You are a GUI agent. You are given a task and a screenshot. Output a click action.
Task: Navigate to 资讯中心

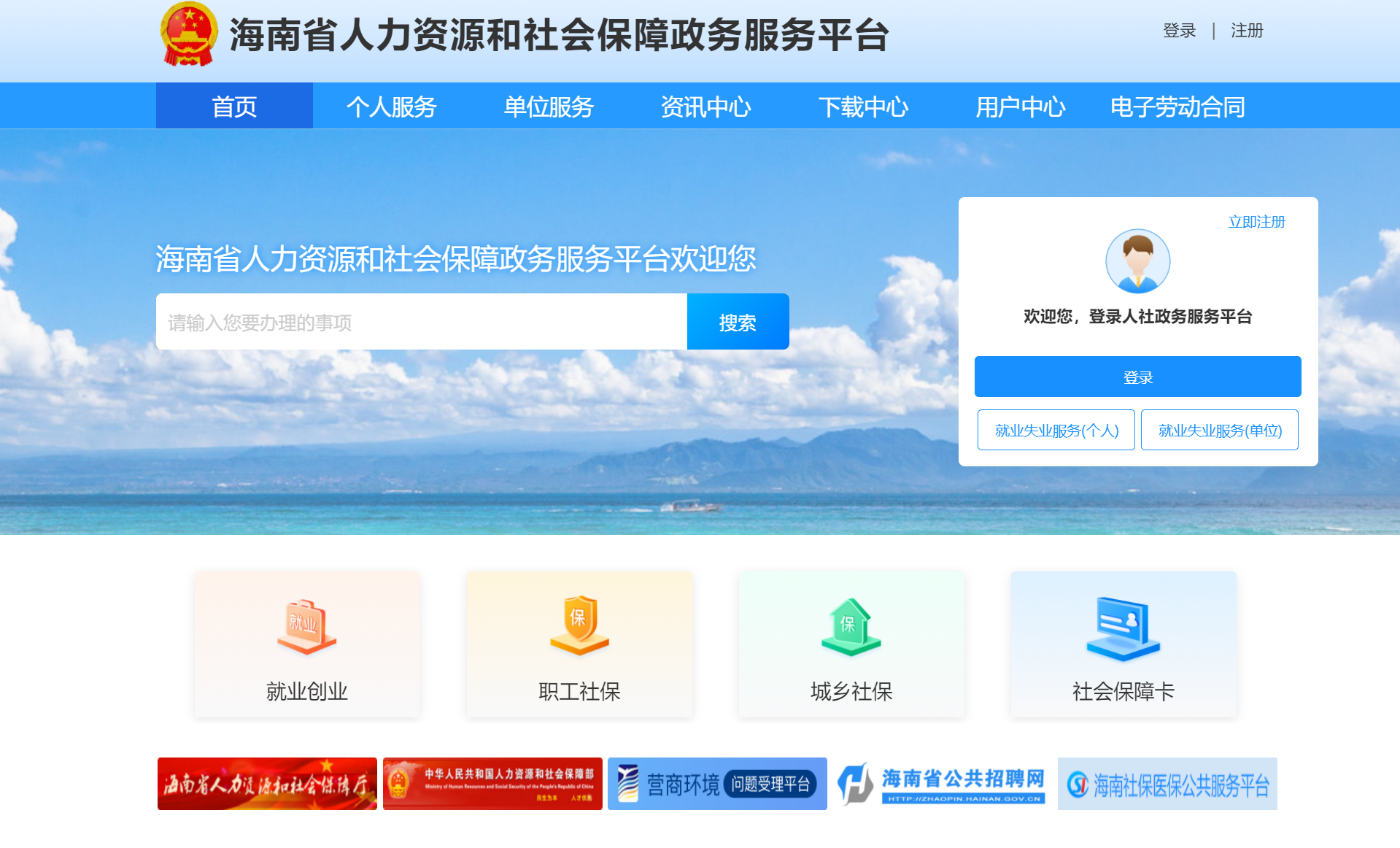tap(706, 107)
